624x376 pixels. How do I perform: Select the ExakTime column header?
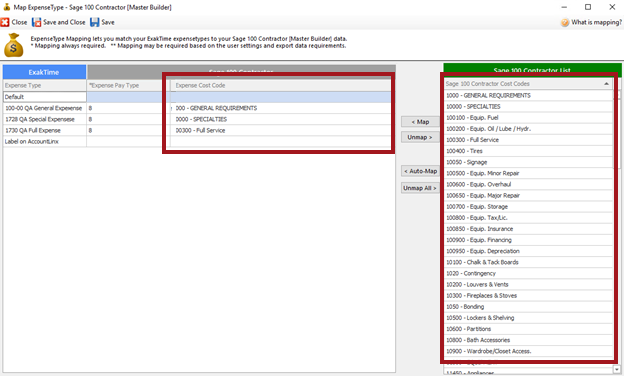coord(44,72)
